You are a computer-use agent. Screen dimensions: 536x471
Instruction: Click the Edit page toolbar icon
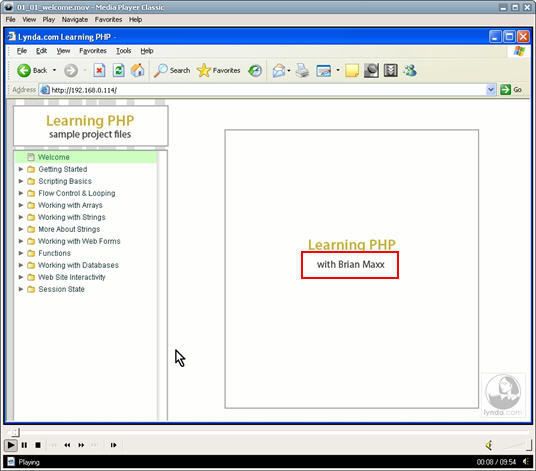(323, 71)
